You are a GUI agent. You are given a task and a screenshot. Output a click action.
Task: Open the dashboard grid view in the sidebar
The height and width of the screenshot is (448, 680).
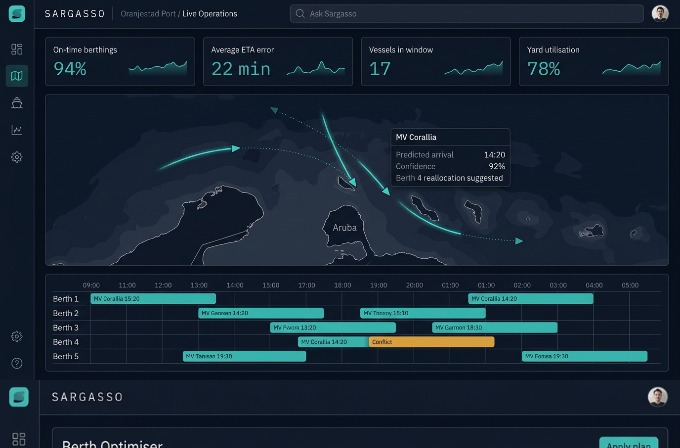(16, 49)
